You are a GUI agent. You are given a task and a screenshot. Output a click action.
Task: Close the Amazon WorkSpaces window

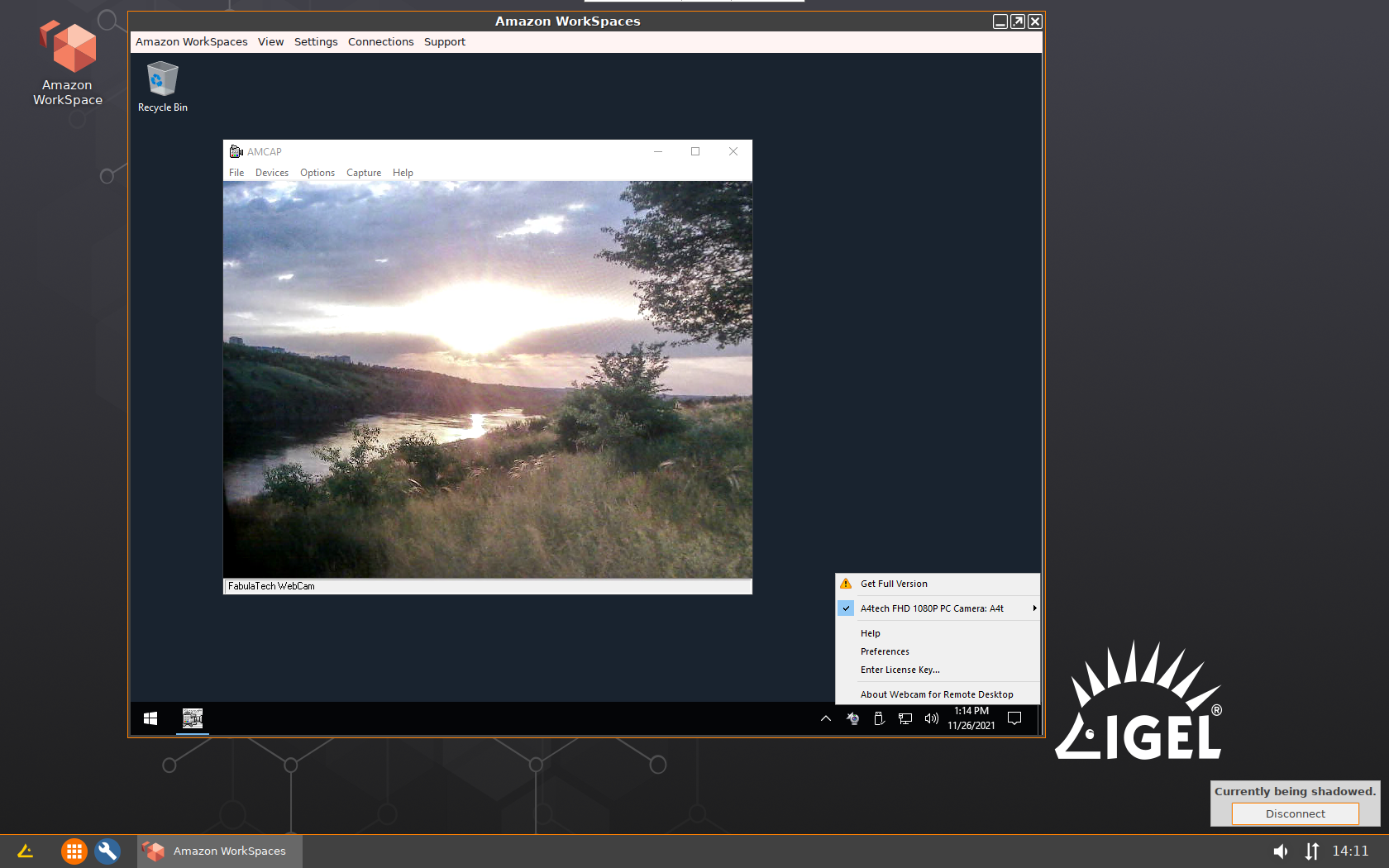(x=1035, y=21)
